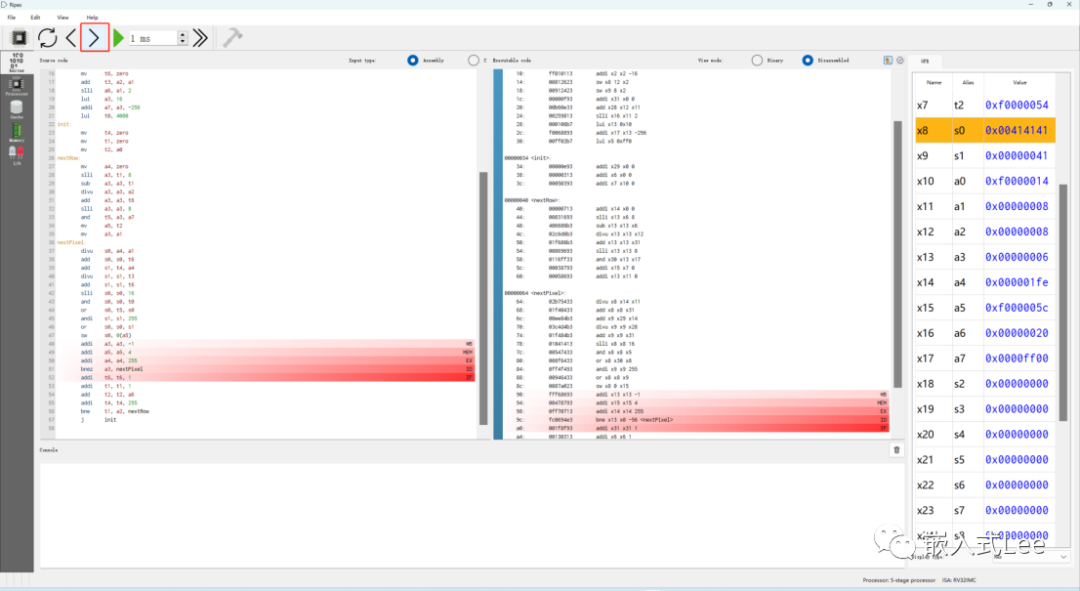Click the 'j init' source line

pos(98,419)
